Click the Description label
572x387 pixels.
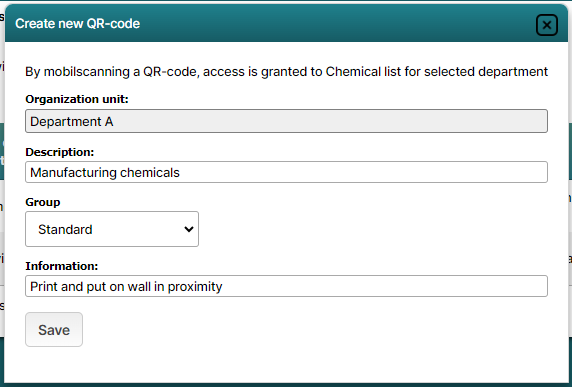tap(60, 152)
